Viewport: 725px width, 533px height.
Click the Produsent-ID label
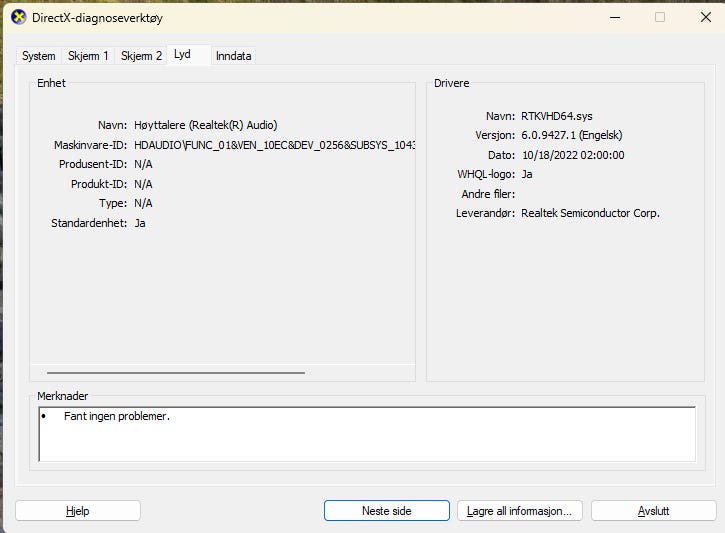coord(93,165)
